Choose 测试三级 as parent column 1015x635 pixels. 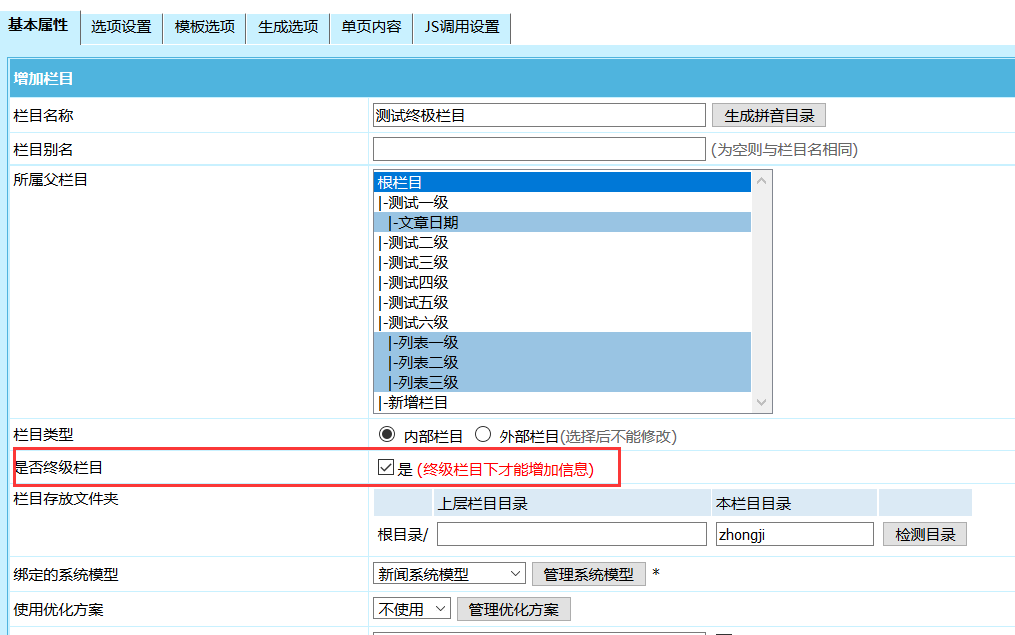pyautogui.click(x=562, y=263)
